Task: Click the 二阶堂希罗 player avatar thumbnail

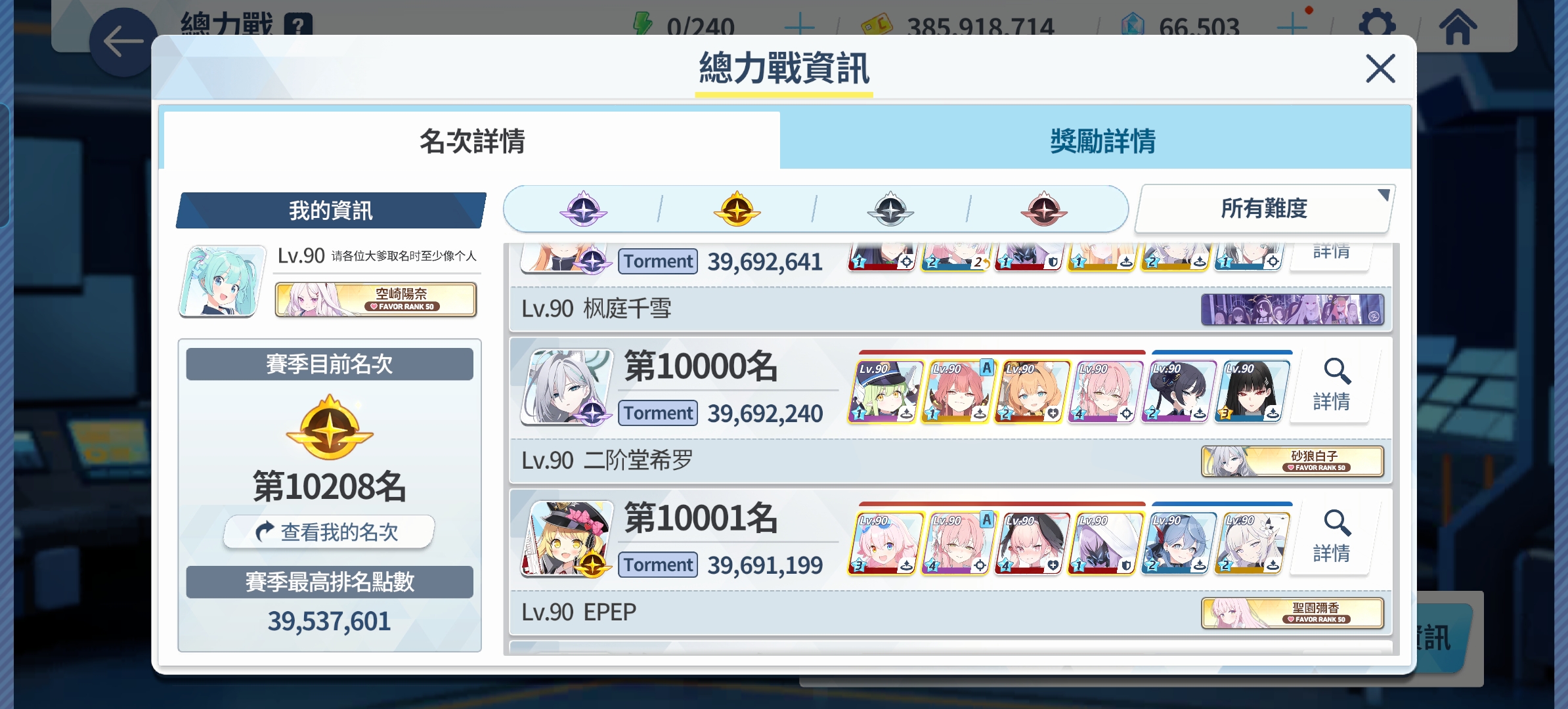Action: [x=567, y=387]
